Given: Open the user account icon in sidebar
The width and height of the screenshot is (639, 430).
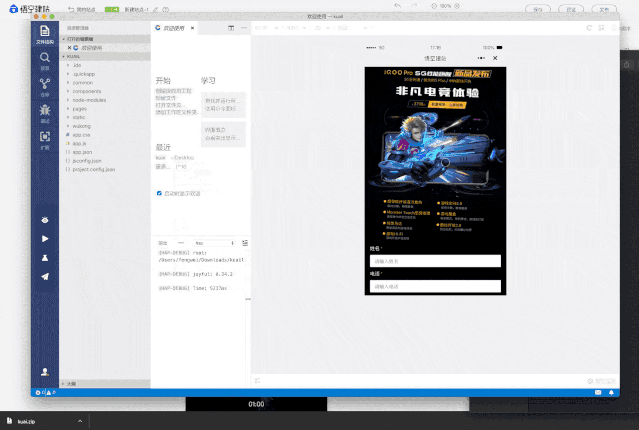Looking at the screenshot, I should pos(45,372).
